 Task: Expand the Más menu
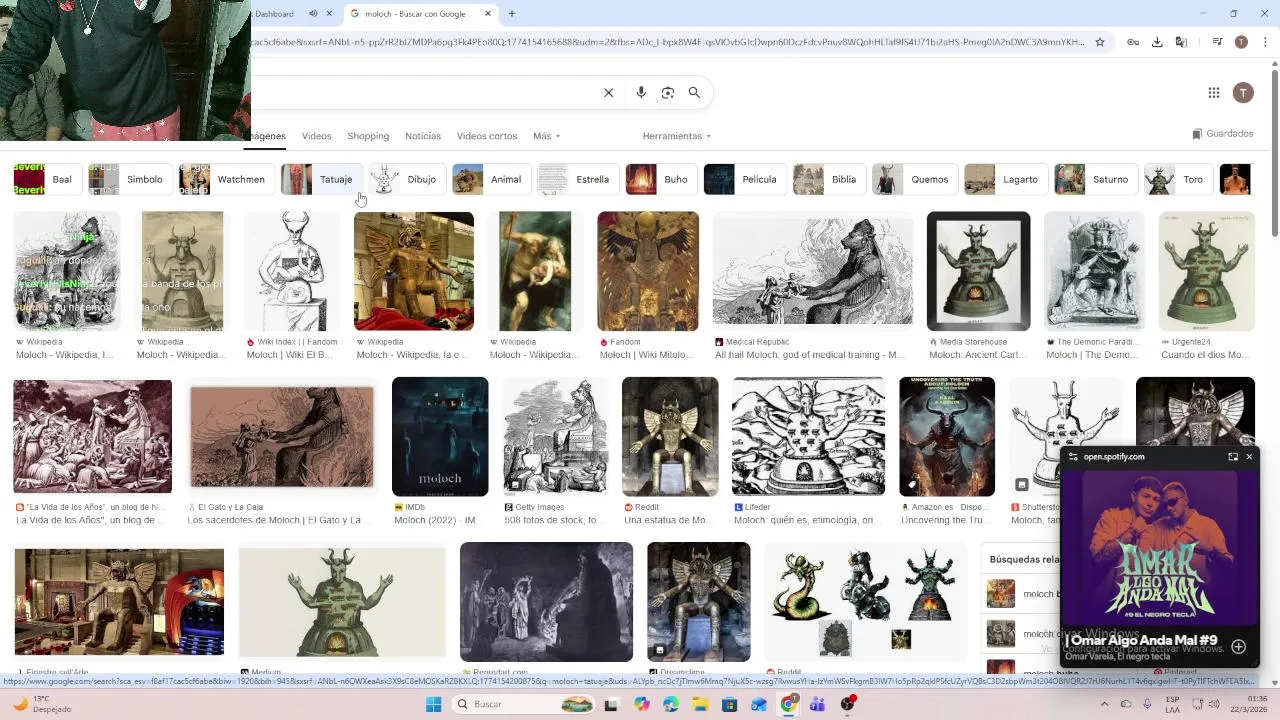[x=547, y=136]
